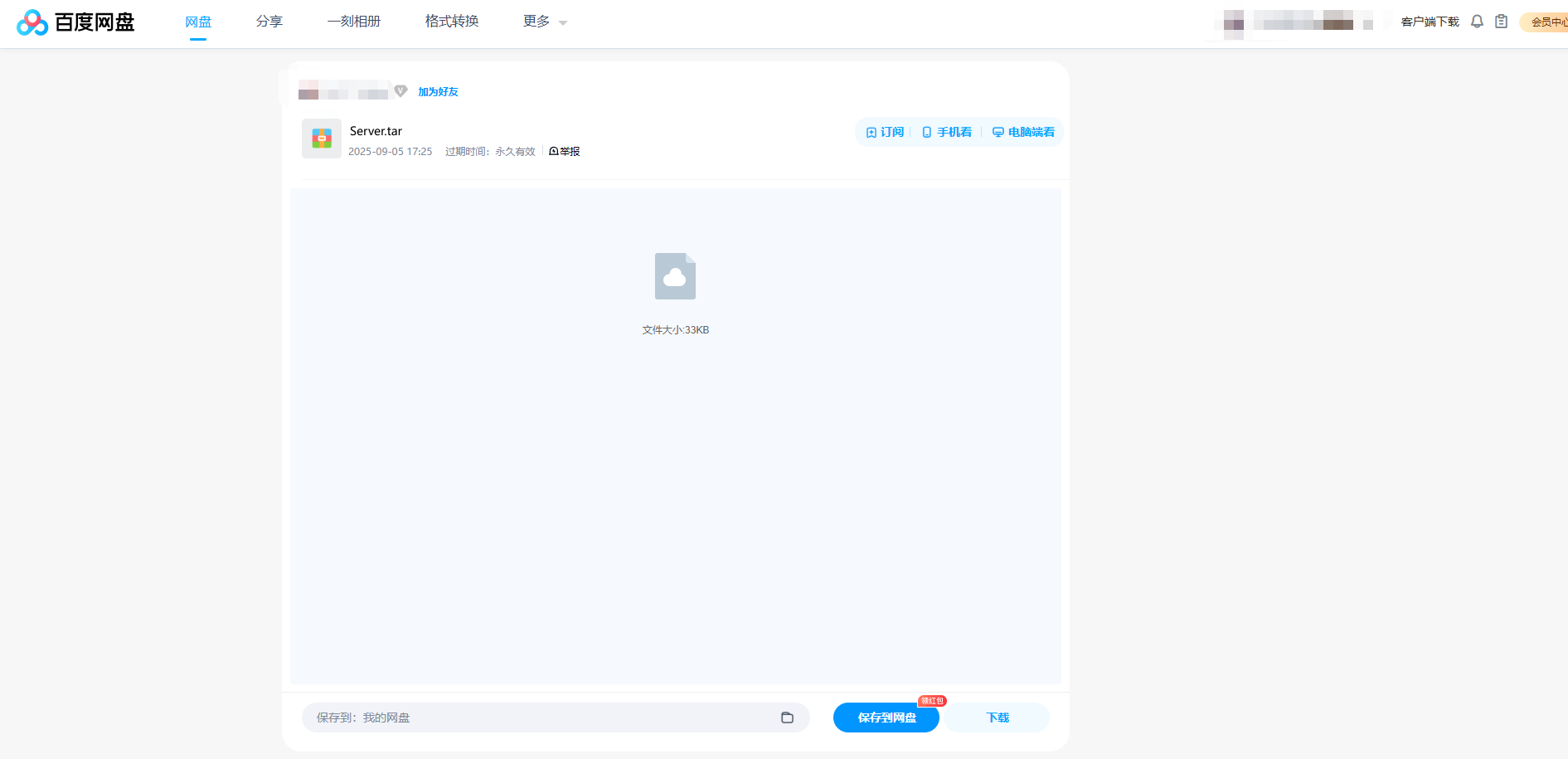Go to 一刻相册 in the top navigation
The width and height of the screenshot is (1568, 759).
(x=354, y=22)
